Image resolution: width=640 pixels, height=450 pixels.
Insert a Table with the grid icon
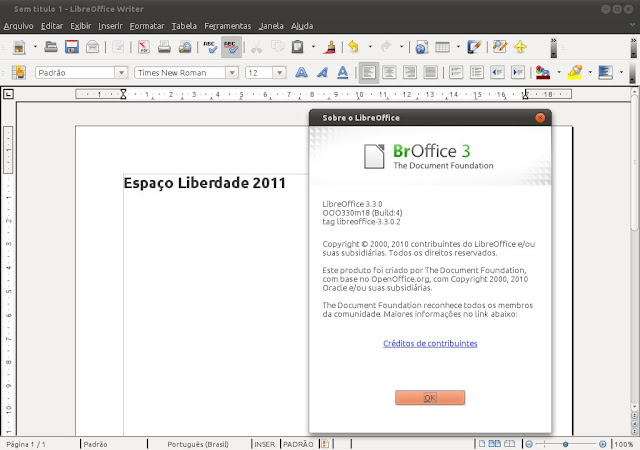pos(442,47)
